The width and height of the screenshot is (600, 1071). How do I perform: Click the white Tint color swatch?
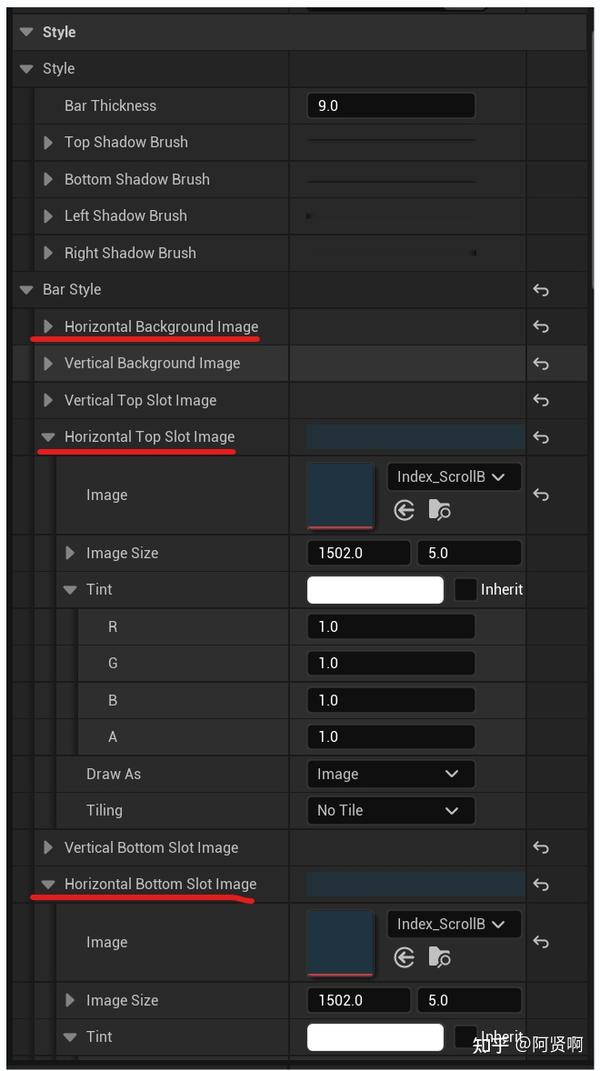(375, 589)
